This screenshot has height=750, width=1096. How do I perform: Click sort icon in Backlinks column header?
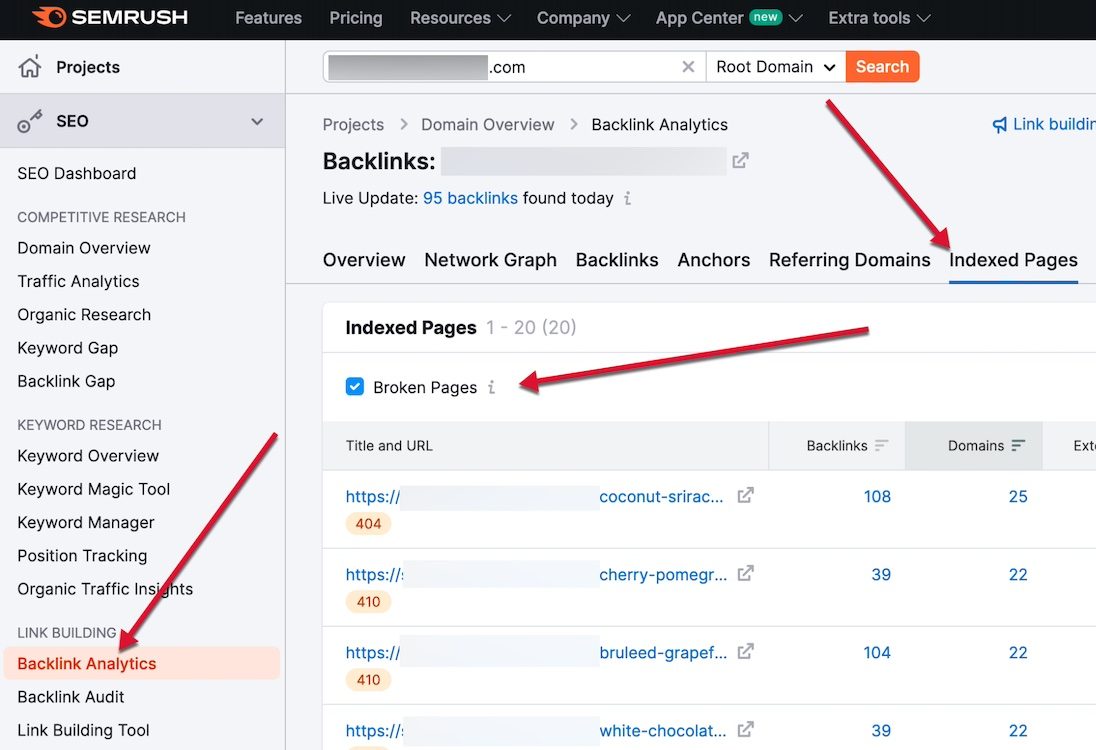881,446
